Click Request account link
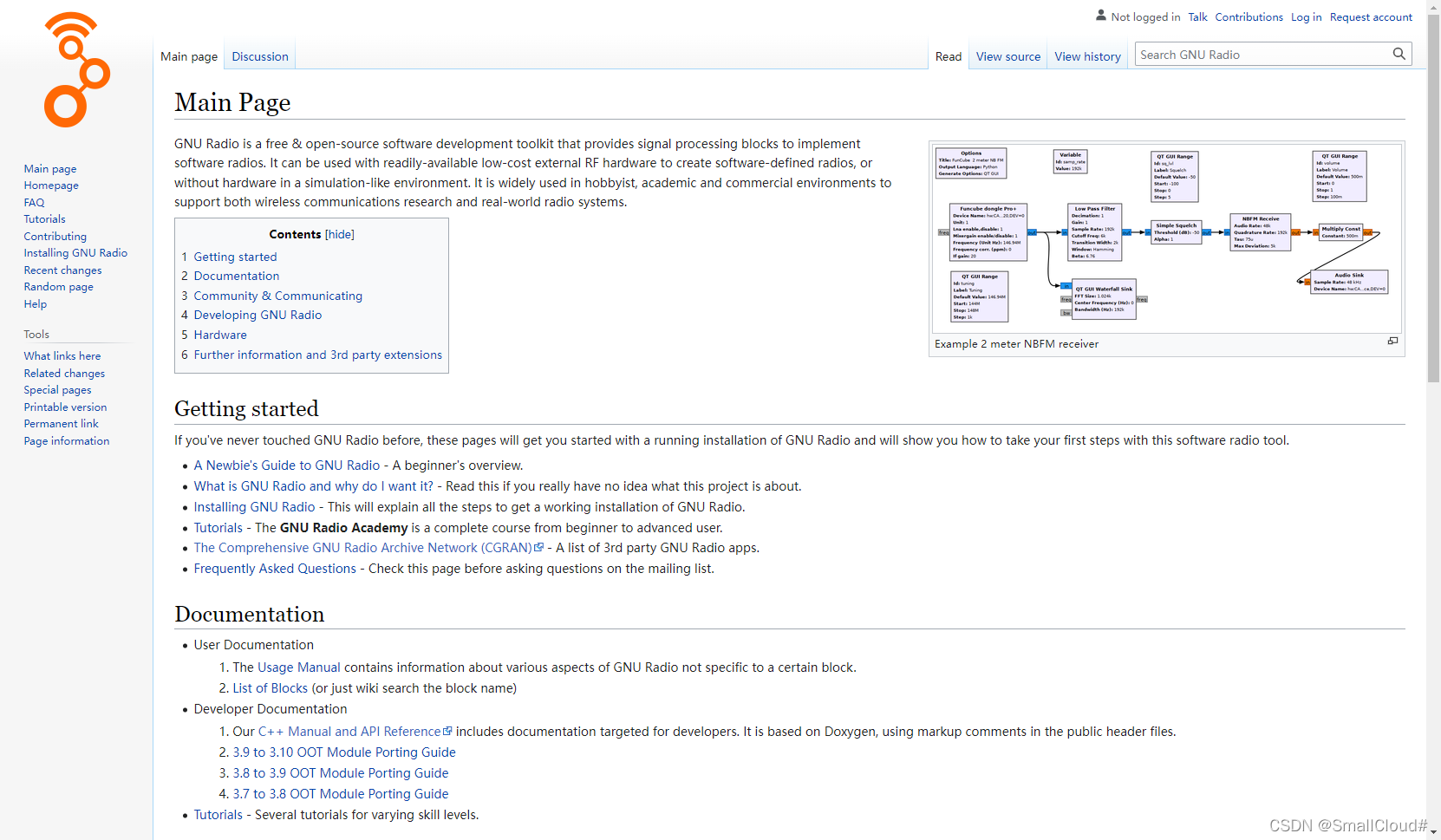This screenshot has width=1441, height=840. click(x=1371, y=16)
